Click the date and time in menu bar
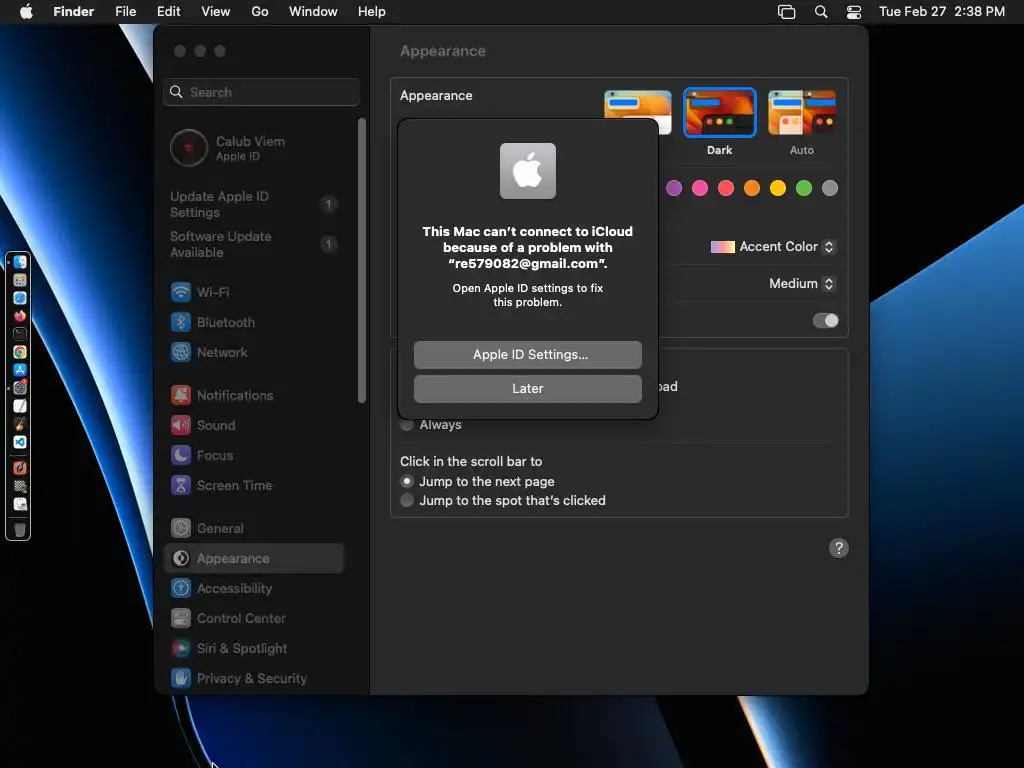The height and width of the screenshot is (768, 1024). (942, 12)
